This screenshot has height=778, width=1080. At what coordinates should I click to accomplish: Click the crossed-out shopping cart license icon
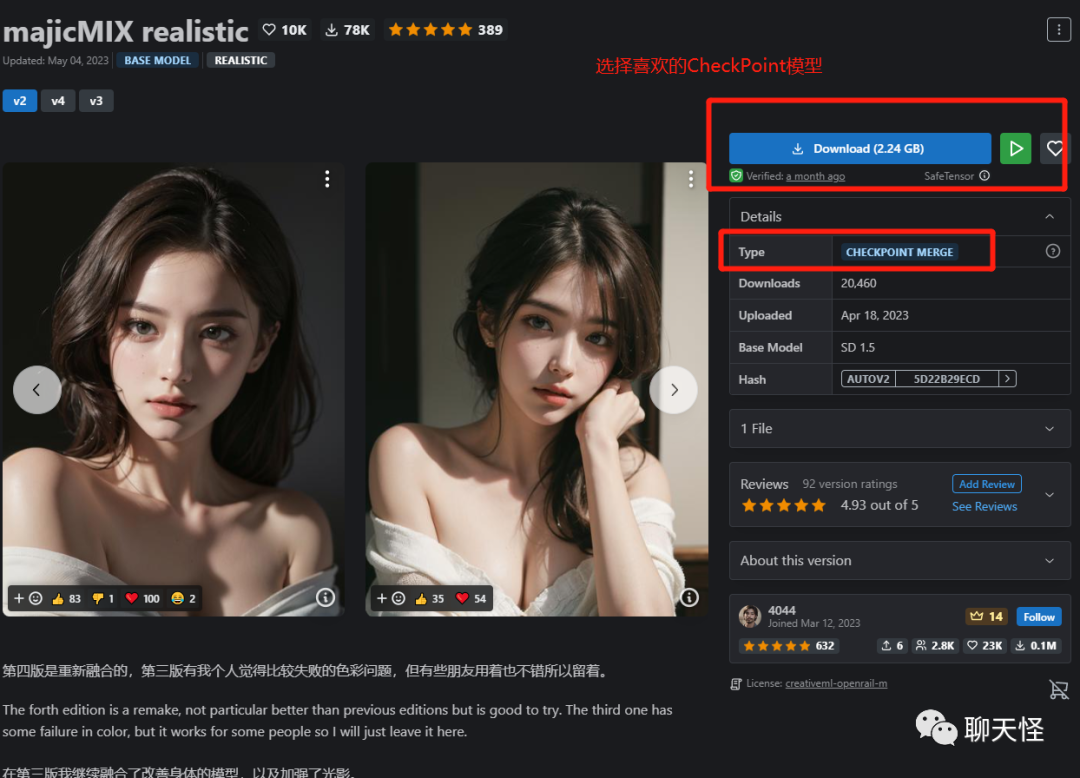click(x=1059, y=688)
